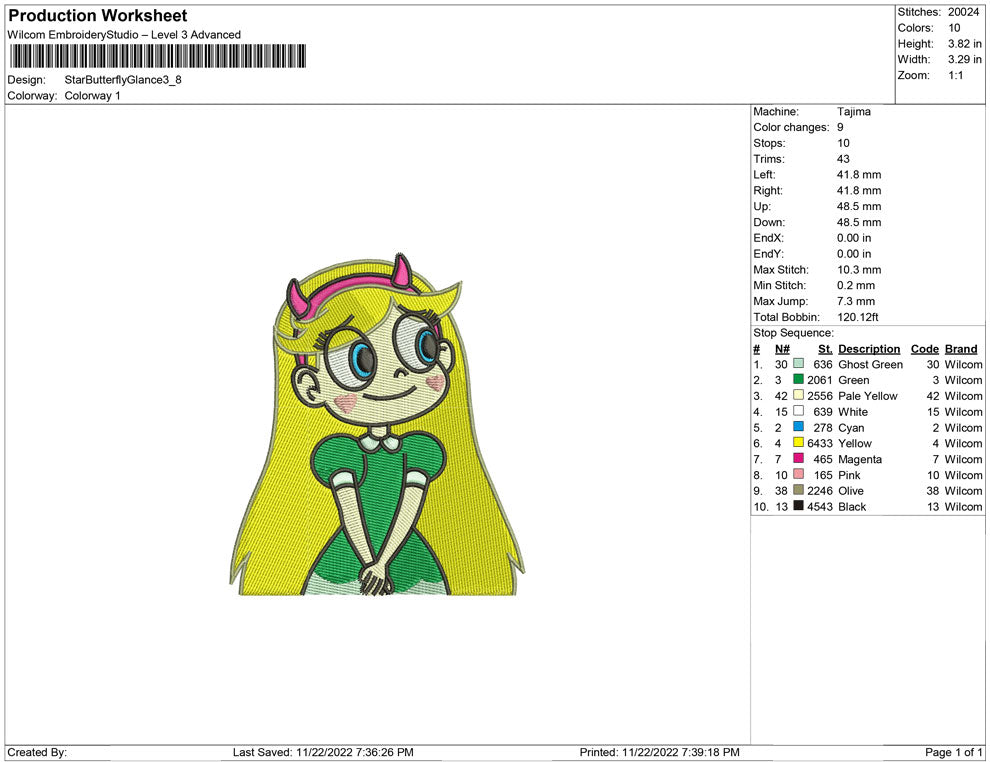The image size is (990, 762).
Task: Click the 'Olive' description text
Action: [x=851, y=491]
